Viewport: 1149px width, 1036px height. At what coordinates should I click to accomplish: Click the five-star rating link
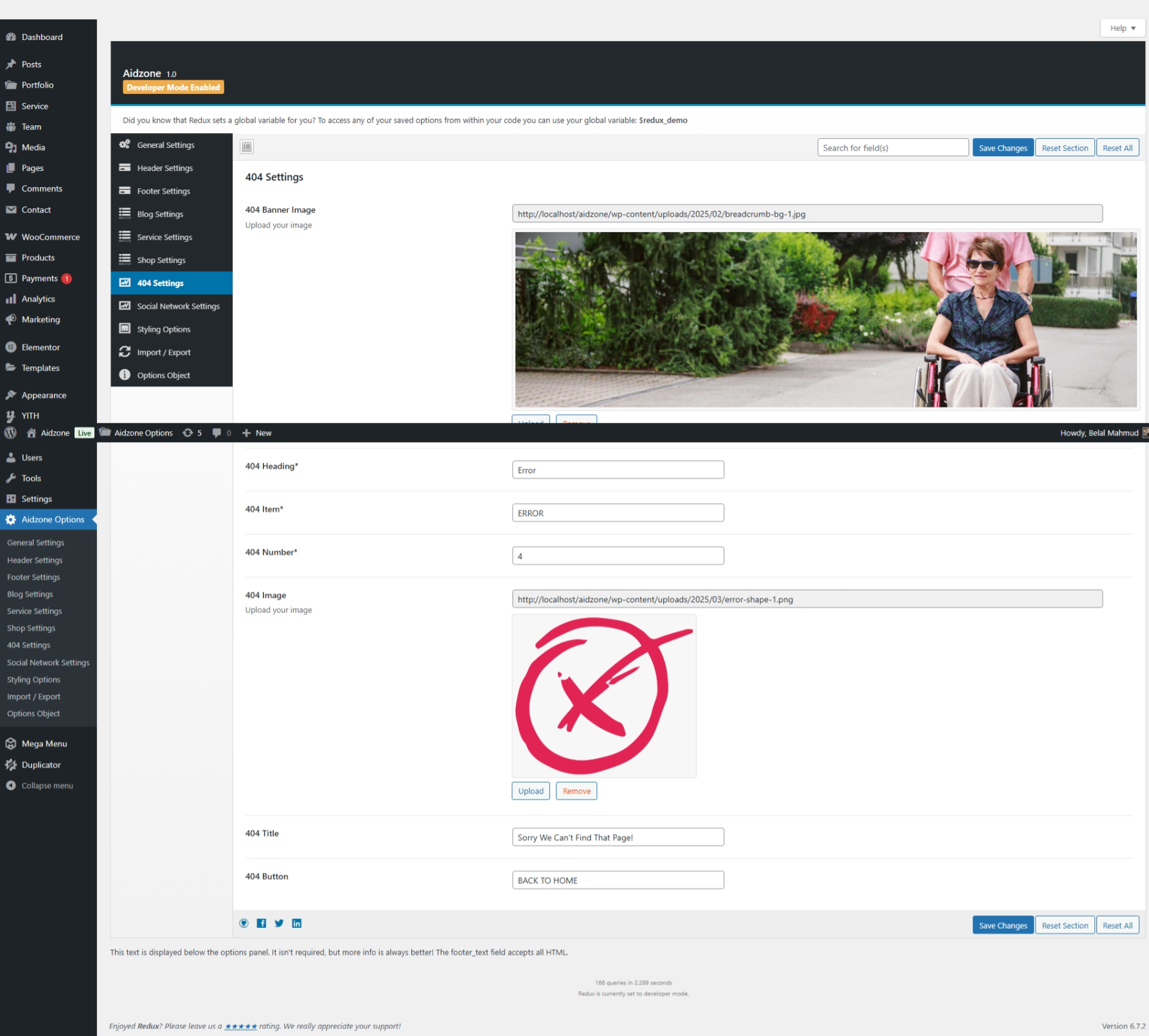click(x=241, y=1026)
